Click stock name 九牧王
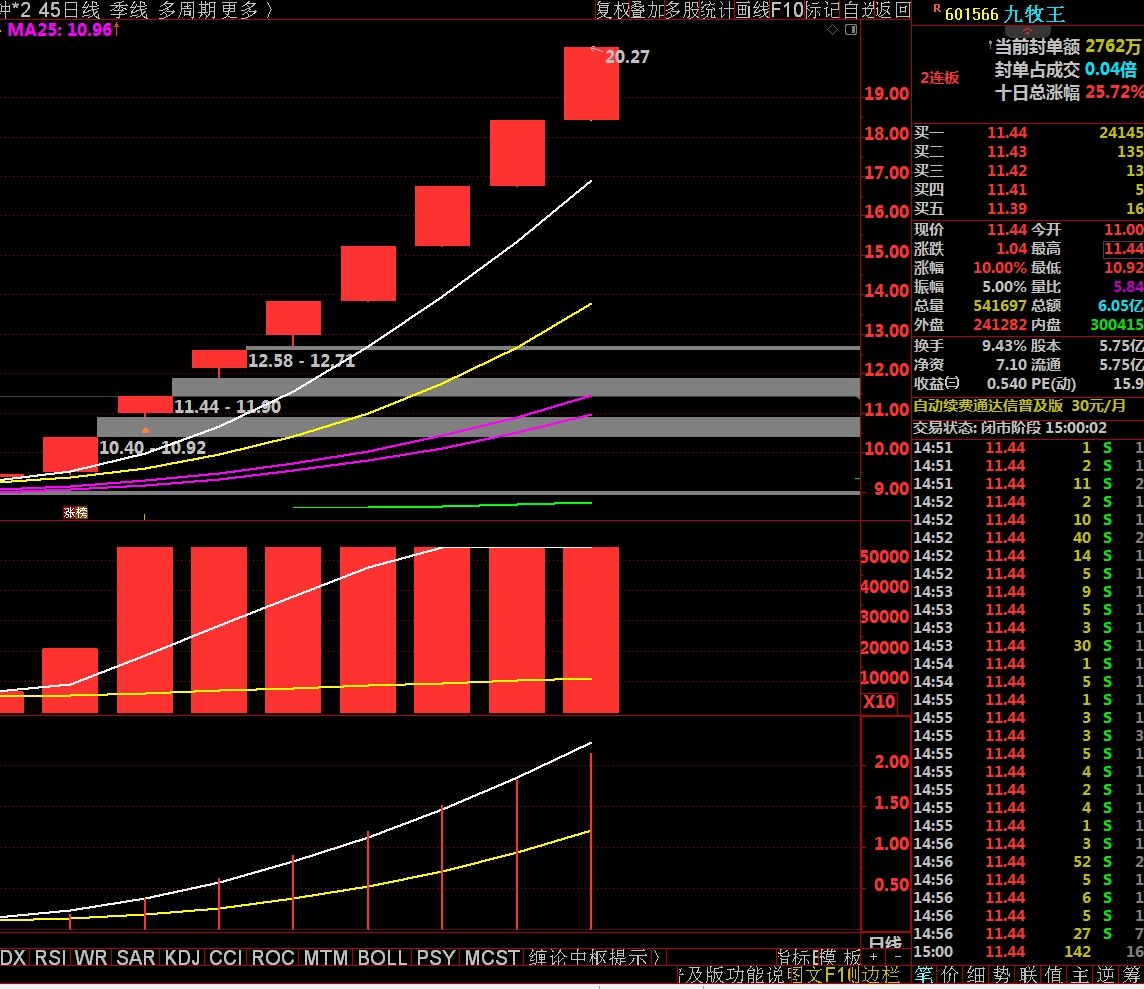Viewport: 1144px width, 989px height. [1035, 14]
